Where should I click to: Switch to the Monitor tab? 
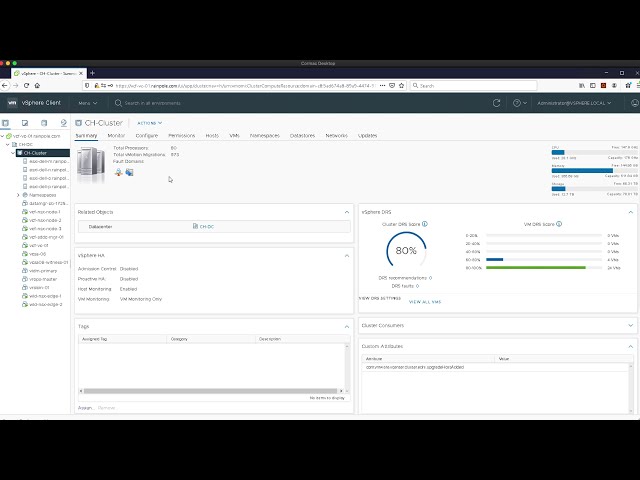coord(116,136)
